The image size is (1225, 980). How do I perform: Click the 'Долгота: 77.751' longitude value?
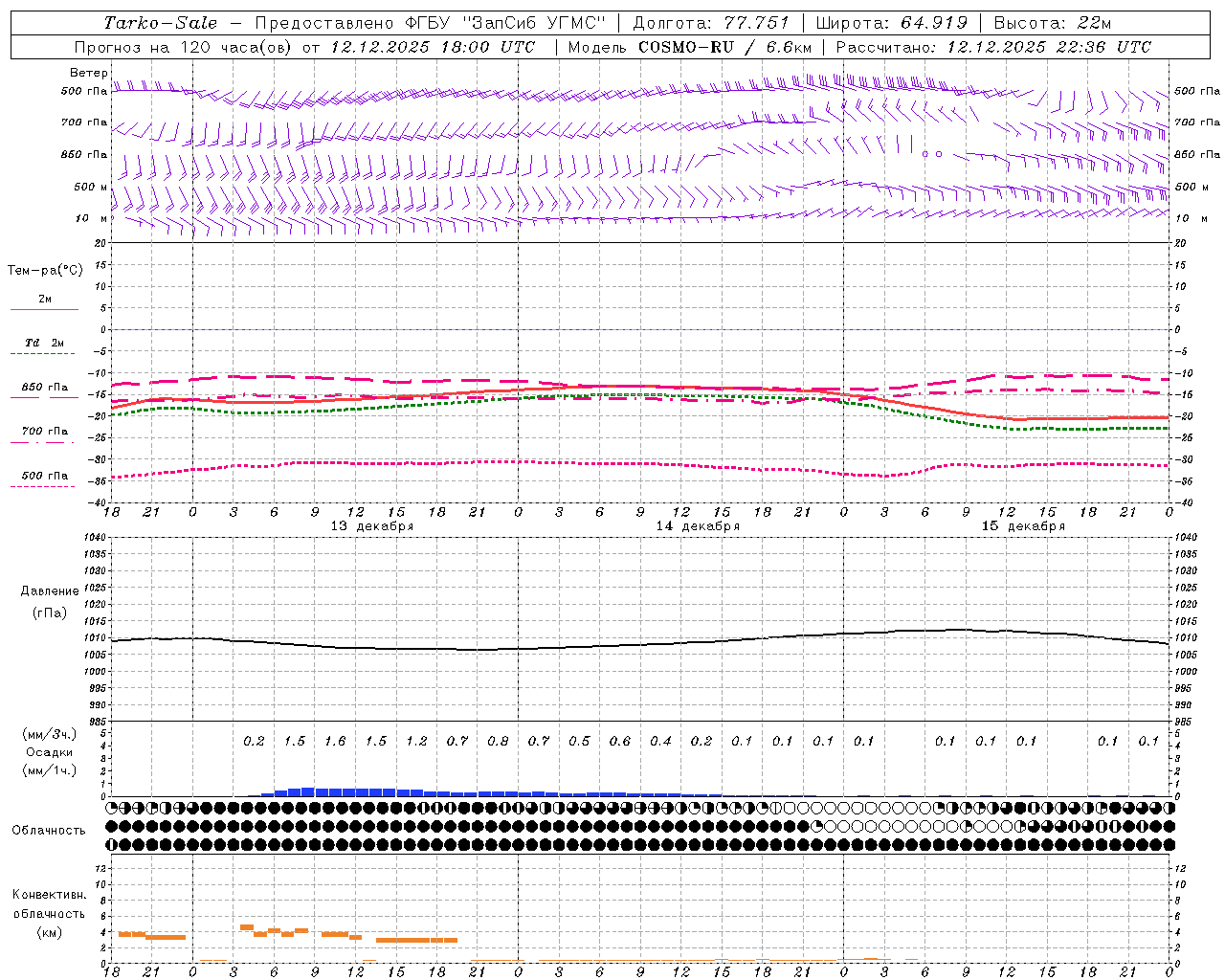711,23
